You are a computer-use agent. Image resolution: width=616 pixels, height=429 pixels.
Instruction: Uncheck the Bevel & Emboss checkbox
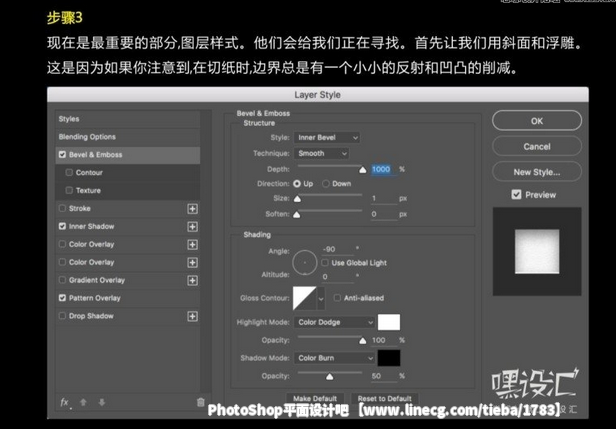click(62, 154)
